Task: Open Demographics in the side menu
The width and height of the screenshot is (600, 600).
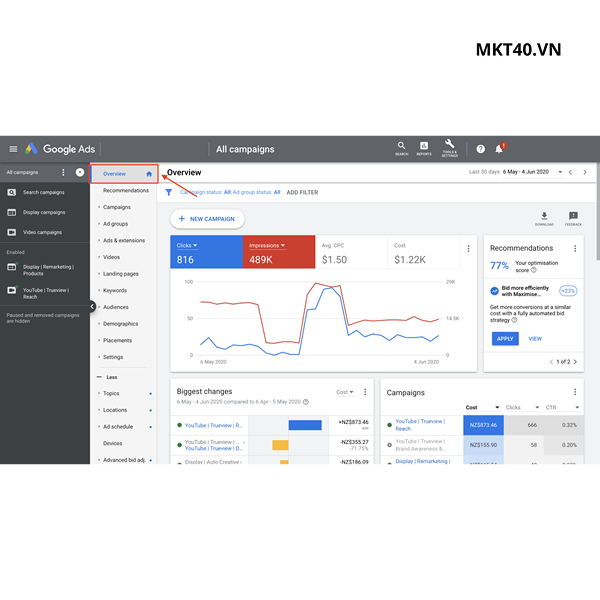Action: [121, 324]
